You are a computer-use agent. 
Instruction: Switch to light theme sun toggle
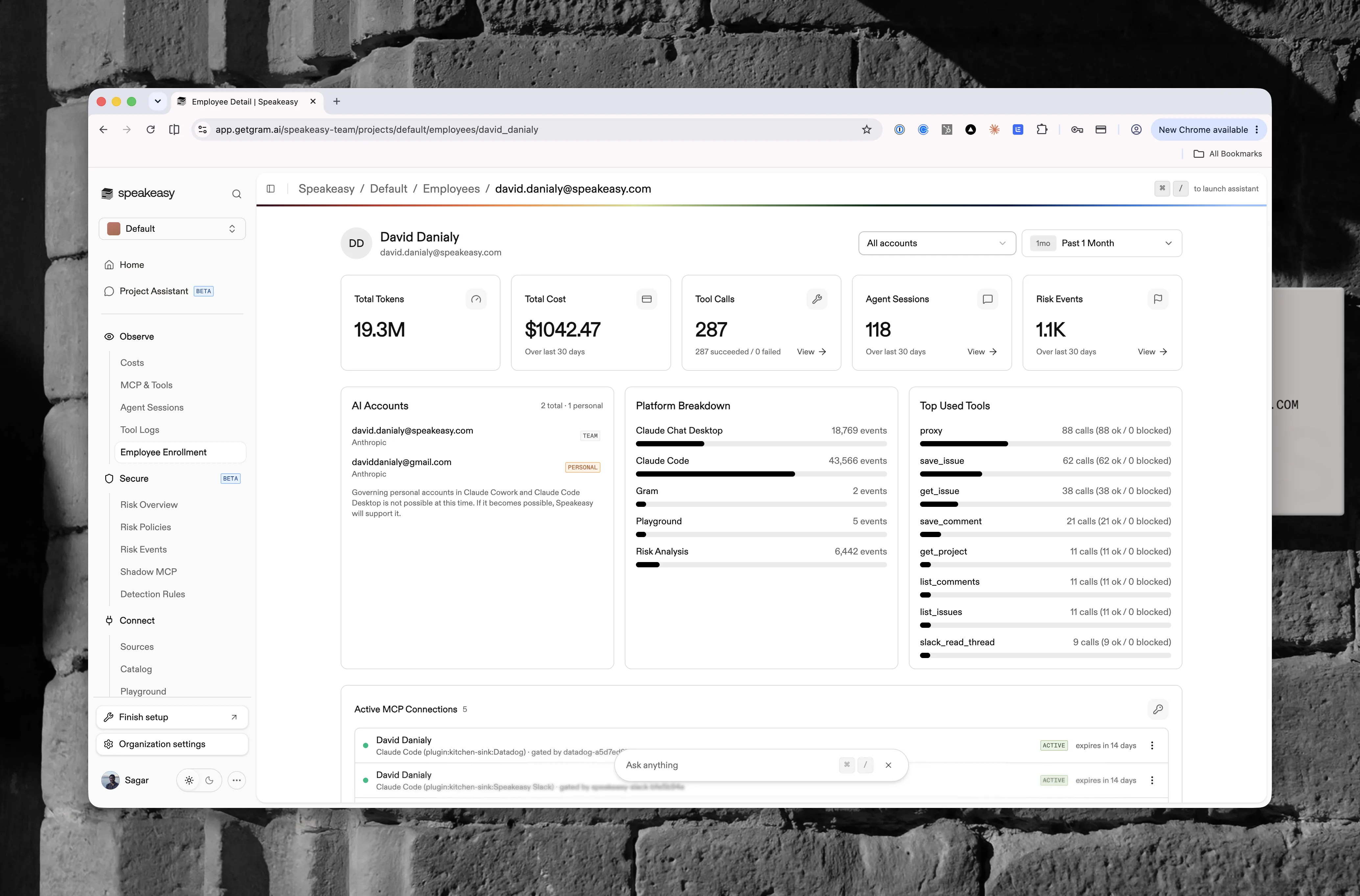click(189, 780)
